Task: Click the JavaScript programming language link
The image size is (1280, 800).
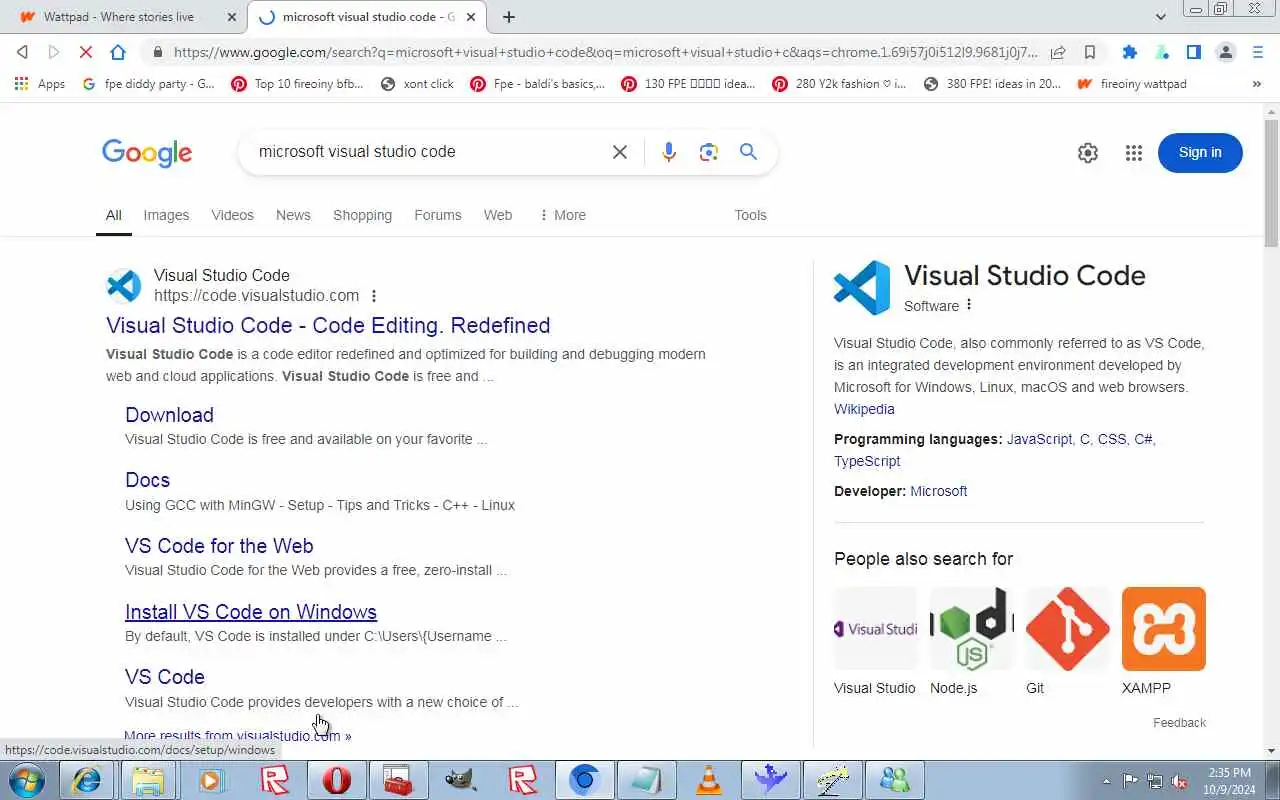Action: pyautogui.click(x=1039, y=439)
